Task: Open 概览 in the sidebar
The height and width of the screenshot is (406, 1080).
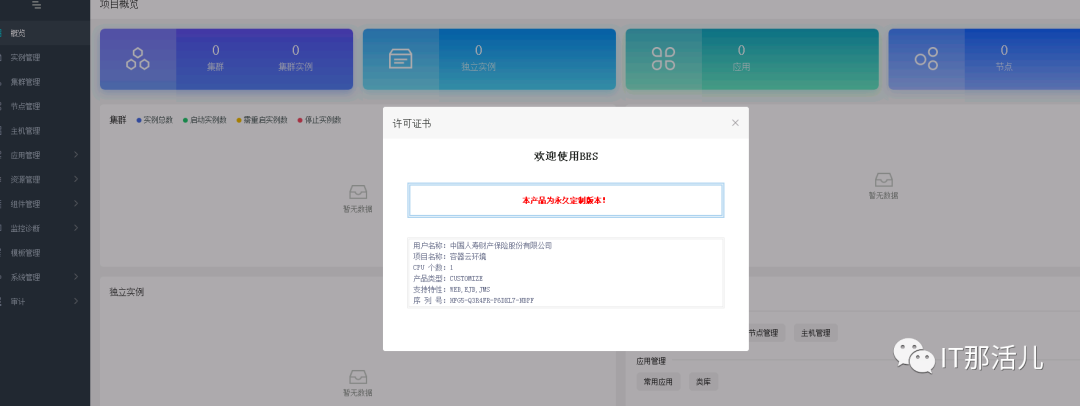Action: pos(45,33)
